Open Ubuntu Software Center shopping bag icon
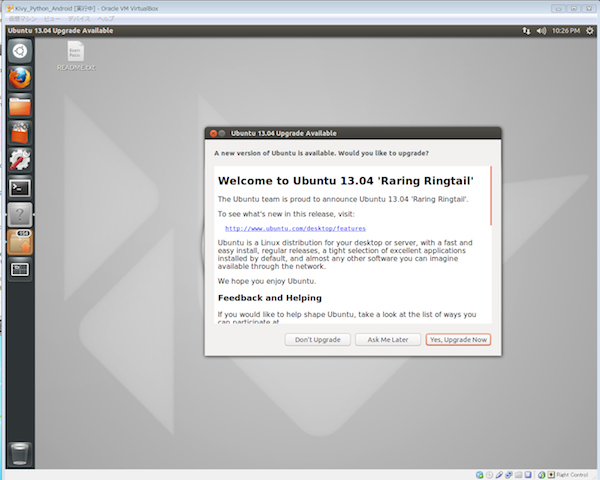 [x=20, y=133]
